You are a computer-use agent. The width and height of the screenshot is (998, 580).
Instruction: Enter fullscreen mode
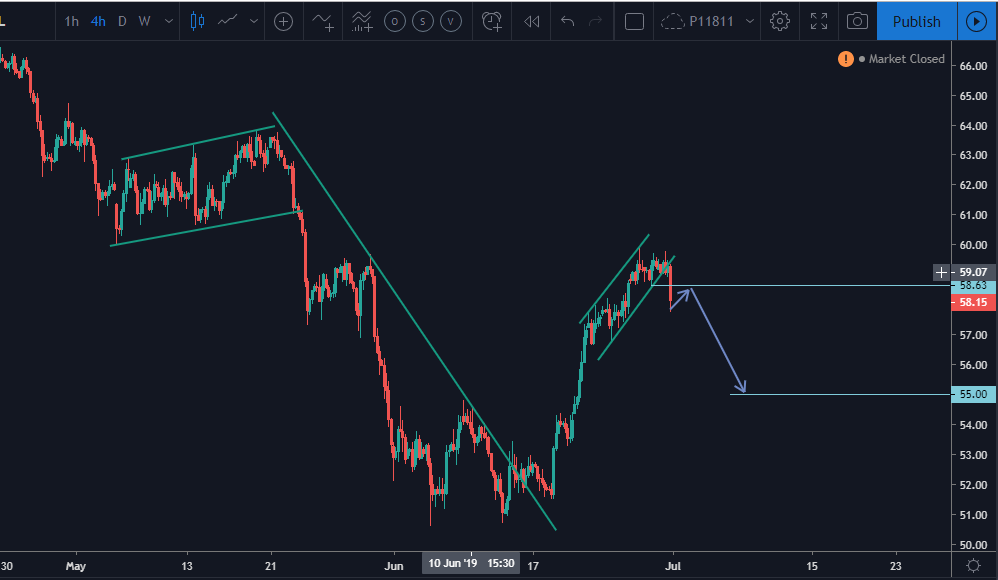coord(819,22)
